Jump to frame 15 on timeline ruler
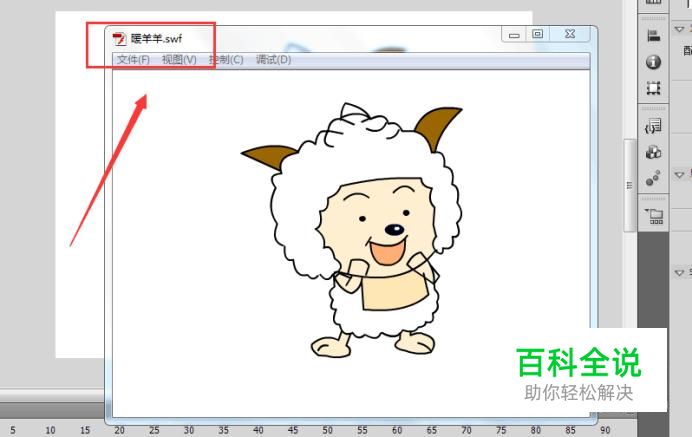The image size is (692, 437). (85, 430)
